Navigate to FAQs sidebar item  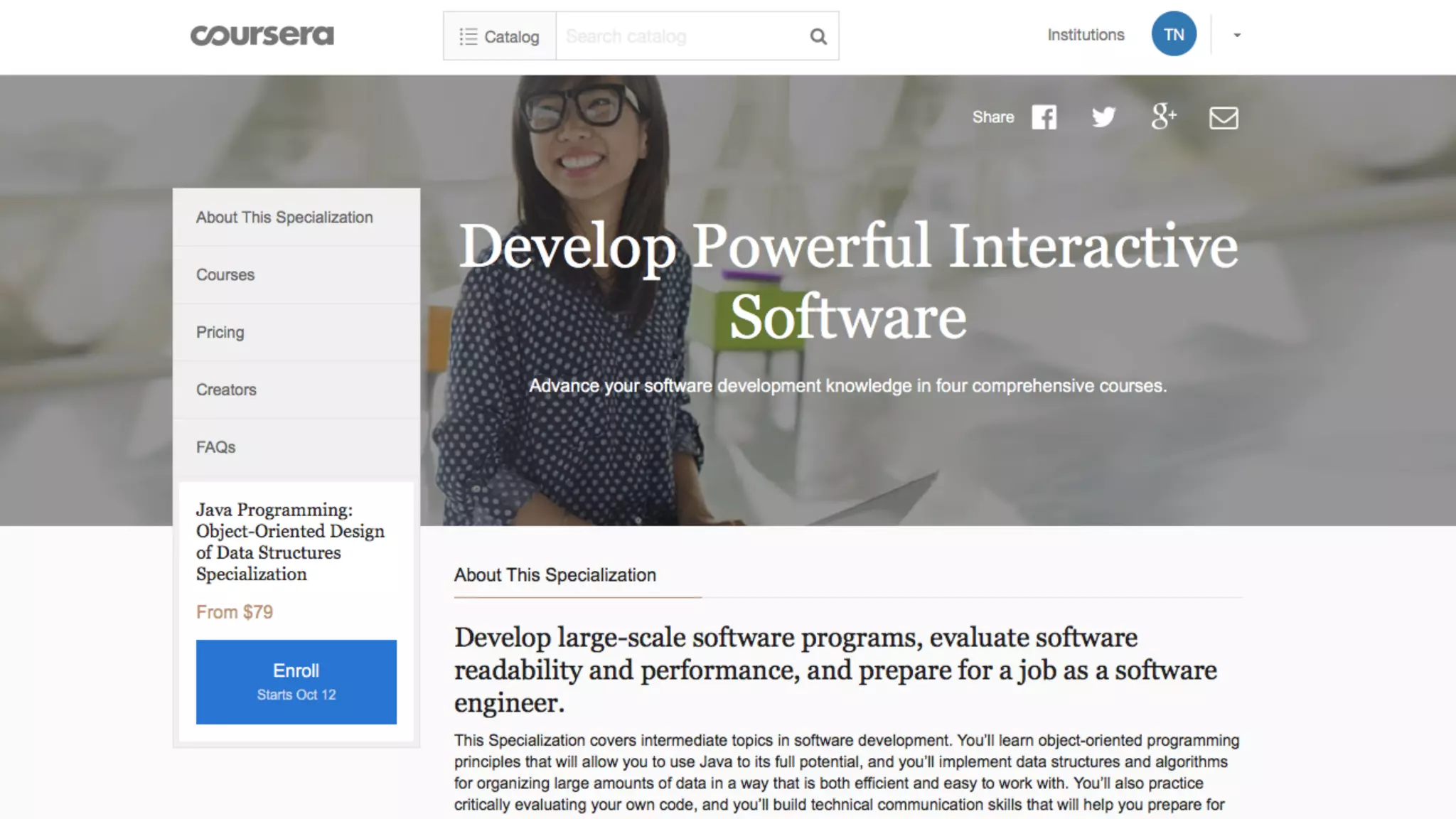215,447
